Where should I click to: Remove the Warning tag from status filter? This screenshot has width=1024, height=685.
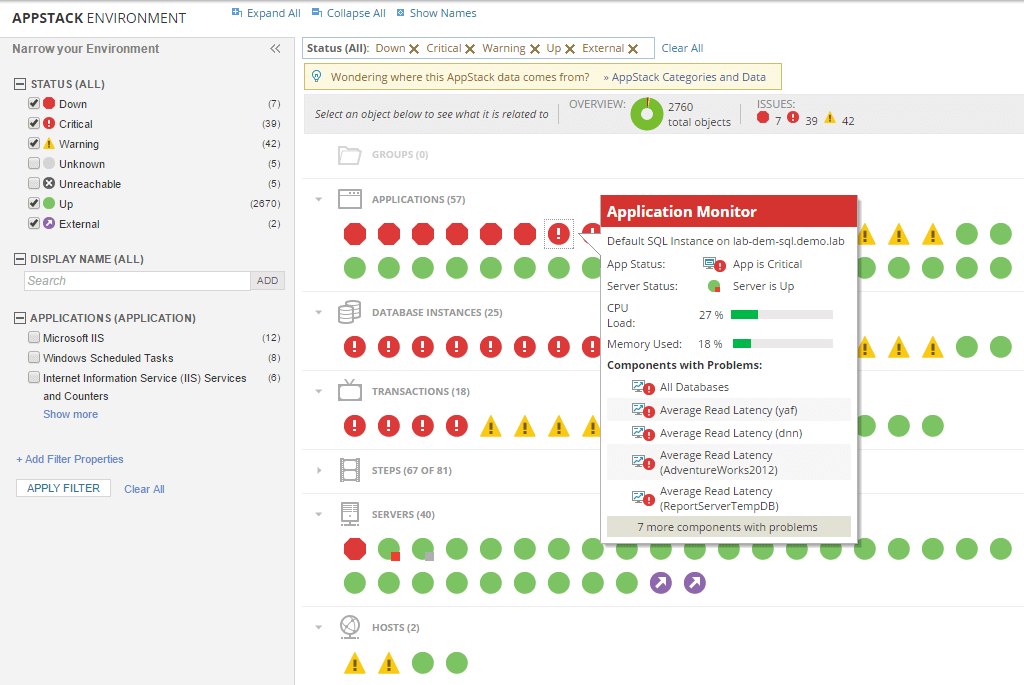tap(535, 49)
